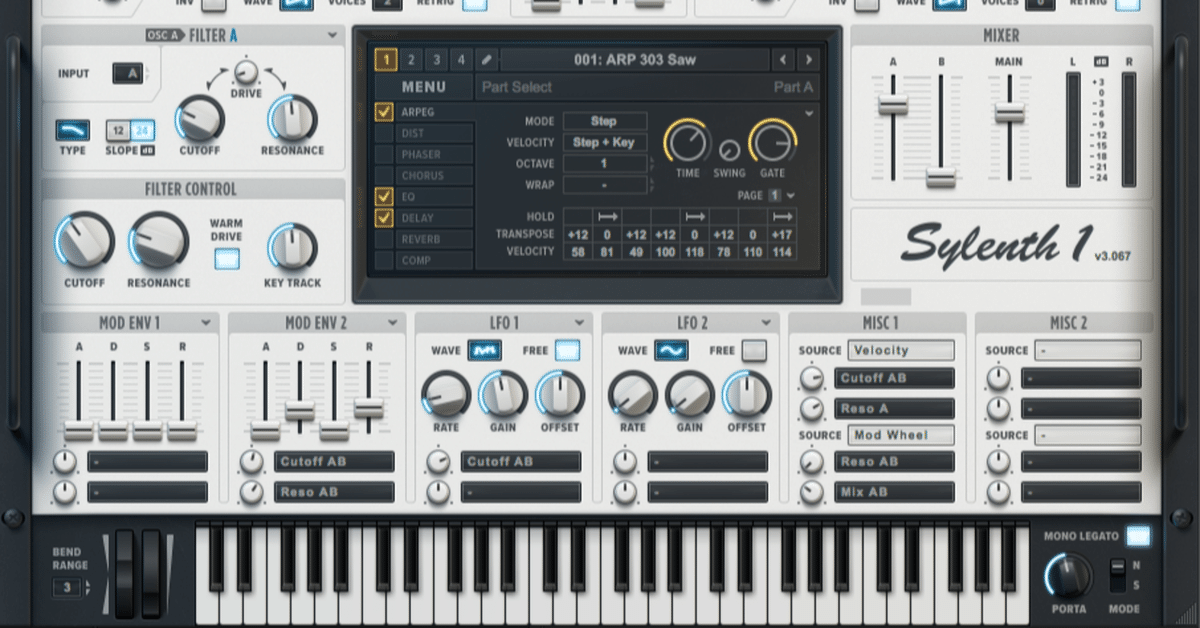
Task: Click the Bend Range value 3
Action: (x=67, y=588)
